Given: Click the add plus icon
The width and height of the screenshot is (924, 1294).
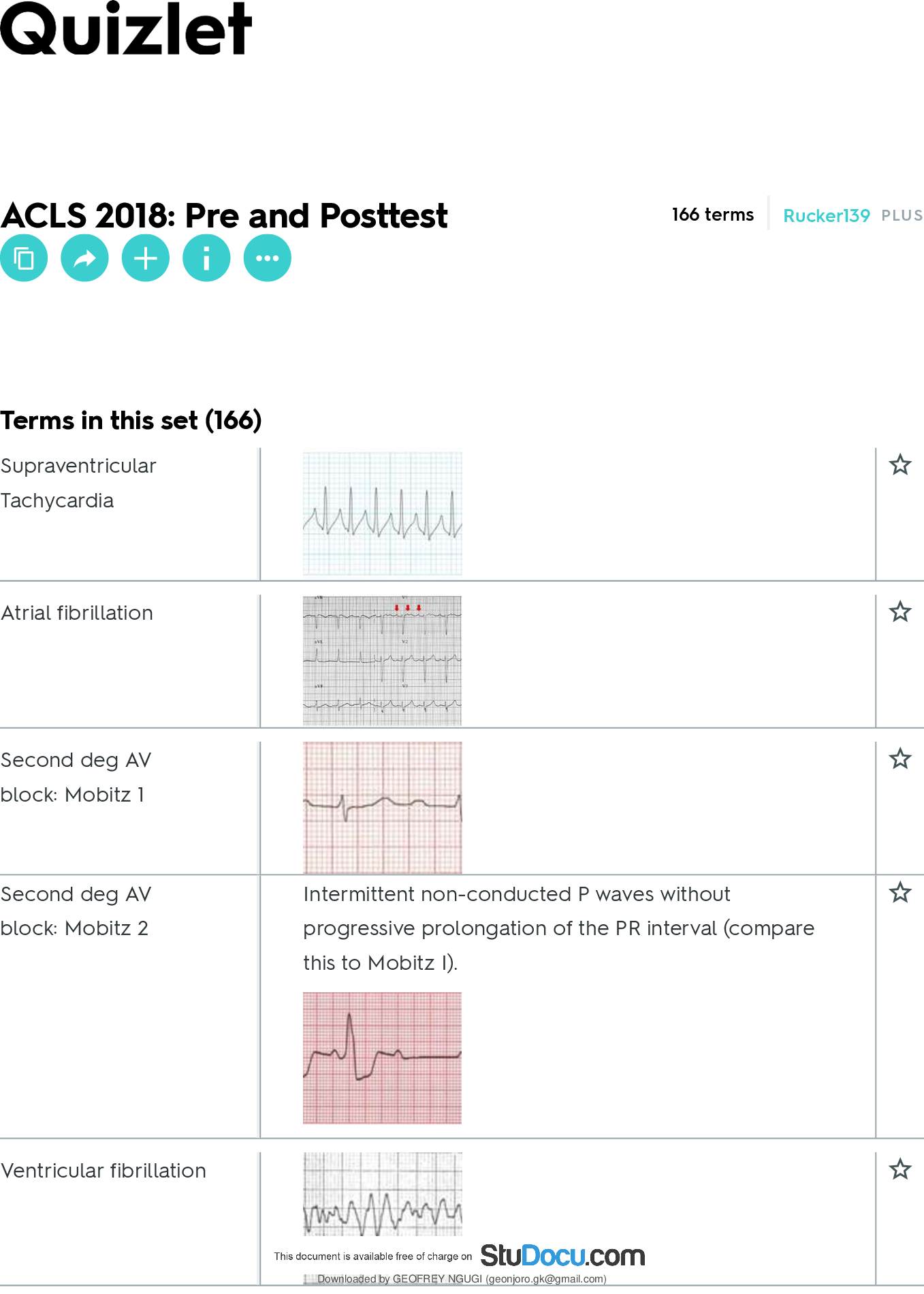Looking at the screenshot, I should 146,258.
